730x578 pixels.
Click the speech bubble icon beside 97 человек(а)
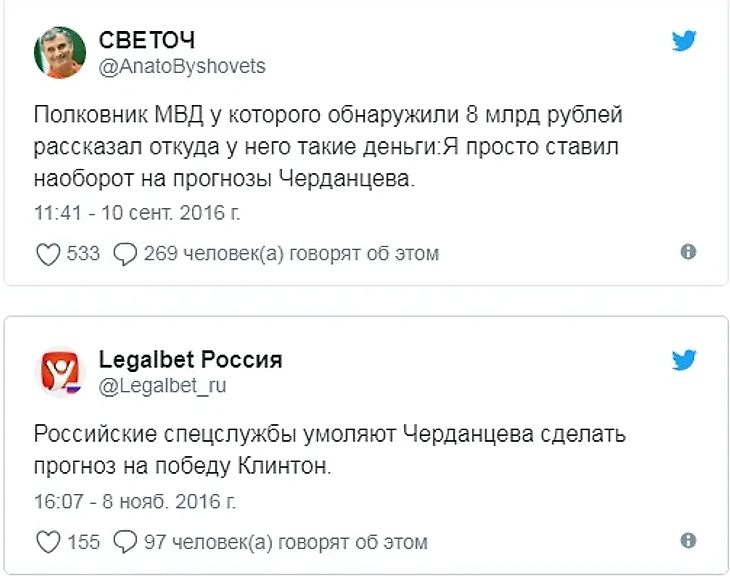125,542
